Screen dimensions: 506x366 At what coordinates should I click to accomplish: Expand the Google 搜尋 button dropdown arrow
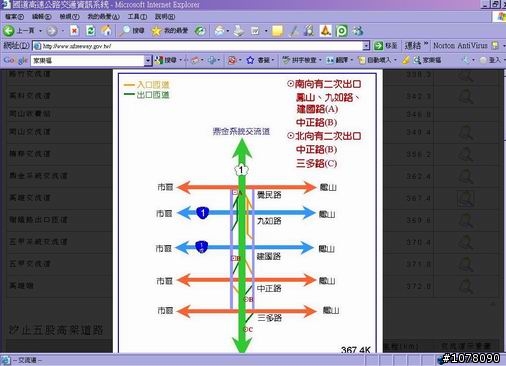(x=181, y=60)
